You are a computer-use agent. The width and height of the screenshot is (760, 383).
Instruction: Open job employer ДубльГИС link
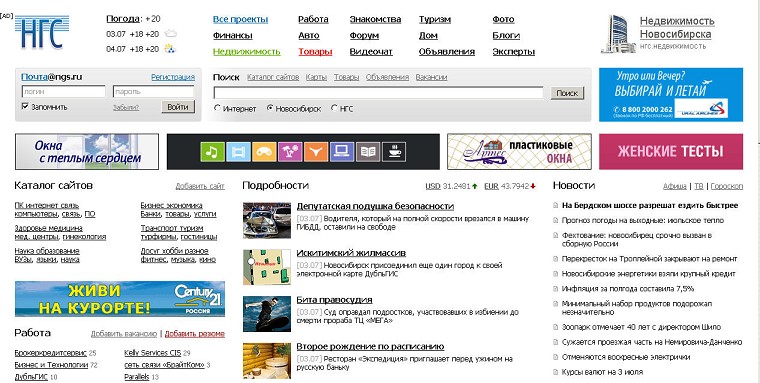tap(31, 377)
